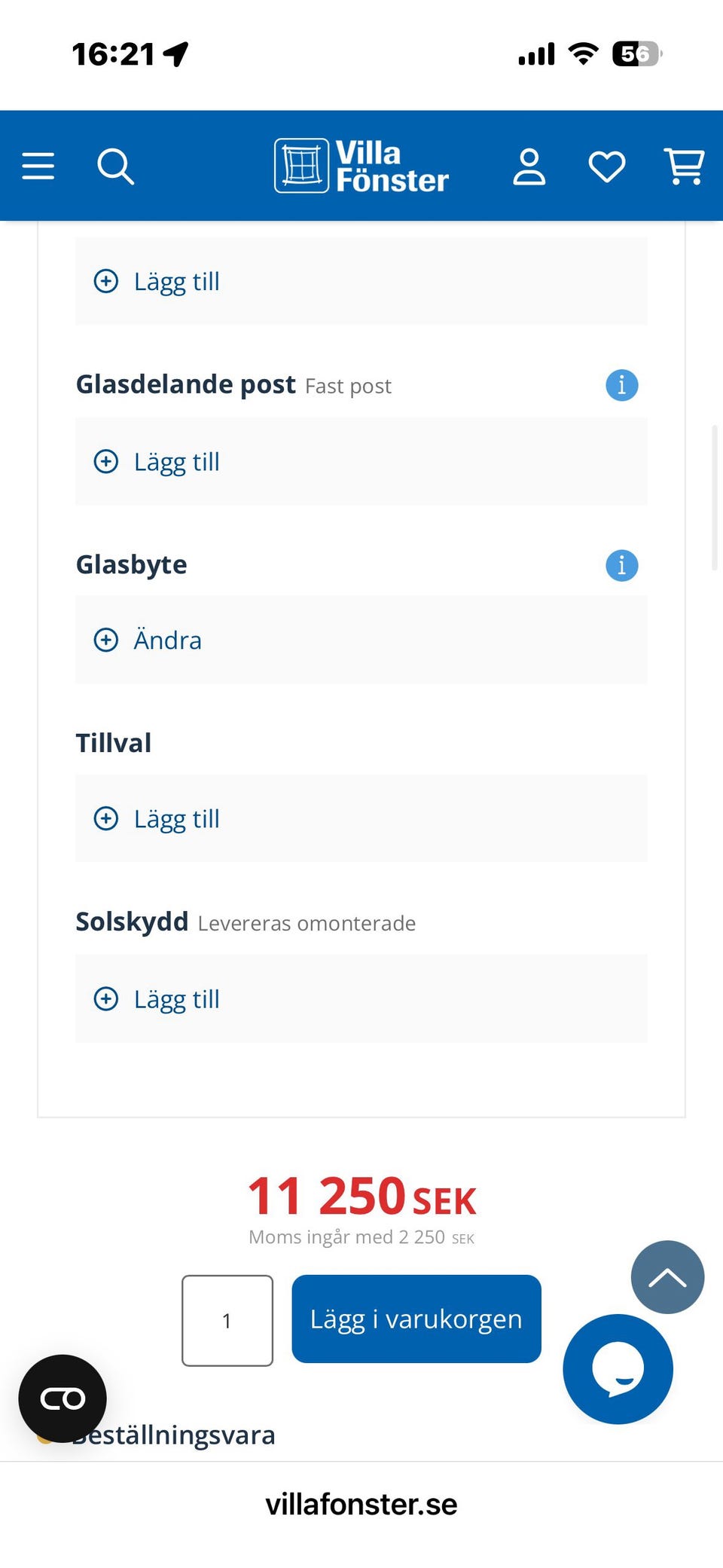This screenshot has height=1568, width=723.
Task: Open the chat bubble widget
Action: (618, 1369)
